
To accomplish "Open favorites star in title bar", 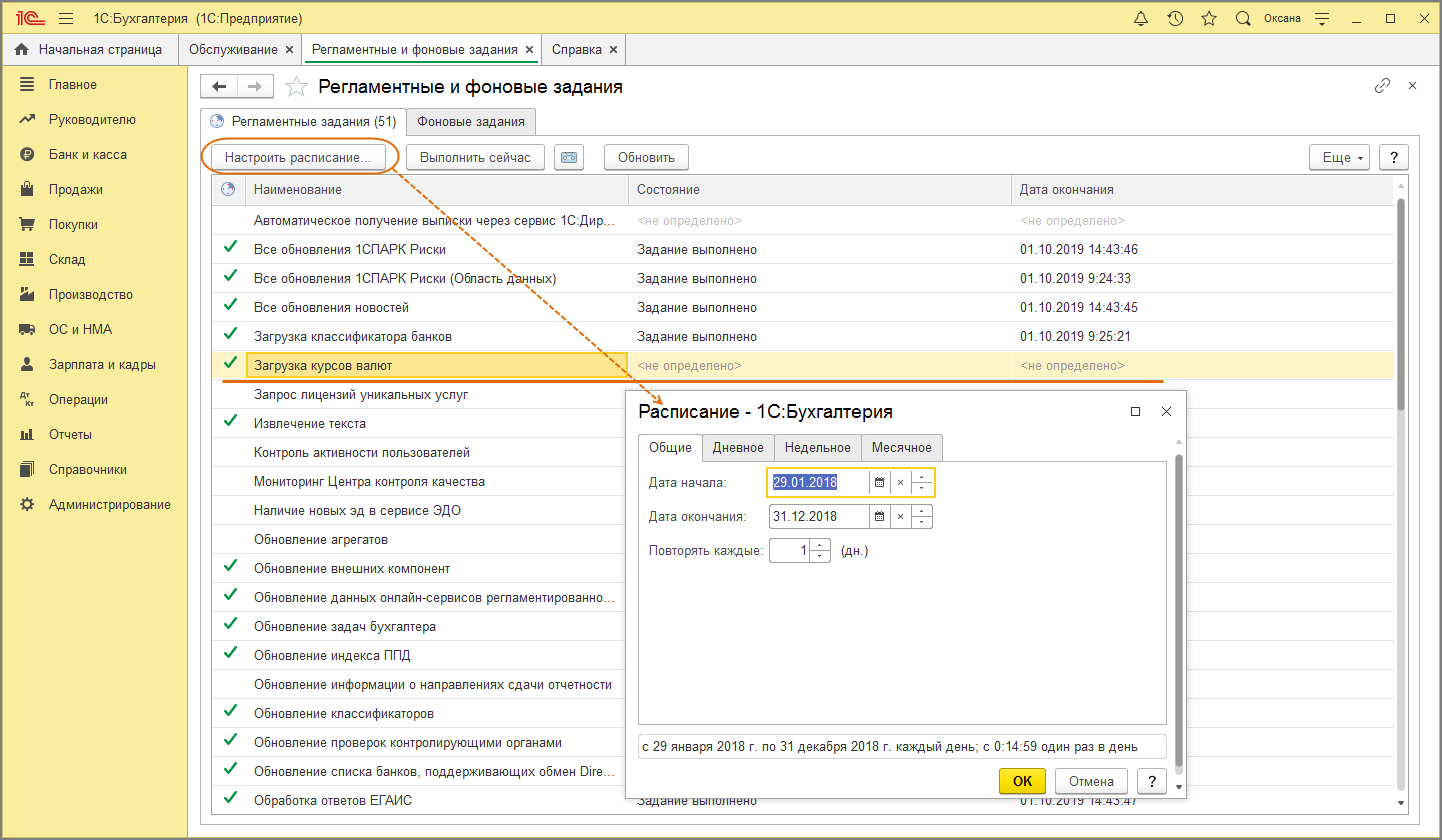I will tap(1209, 18).
